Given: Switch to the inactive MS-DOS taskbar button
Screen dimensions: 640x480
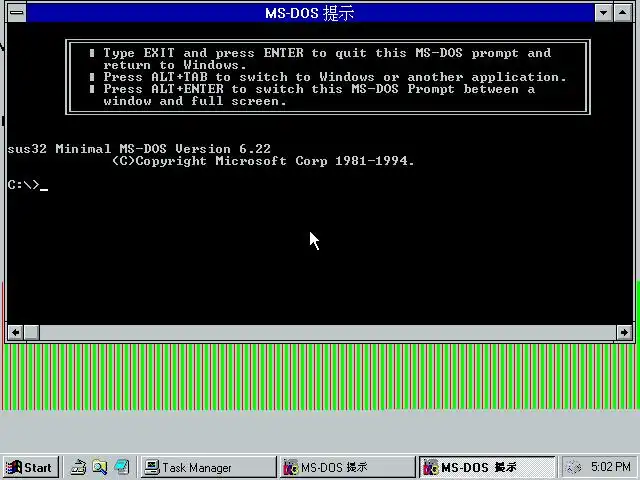Looking at the screenshot, I should (347, 467).
